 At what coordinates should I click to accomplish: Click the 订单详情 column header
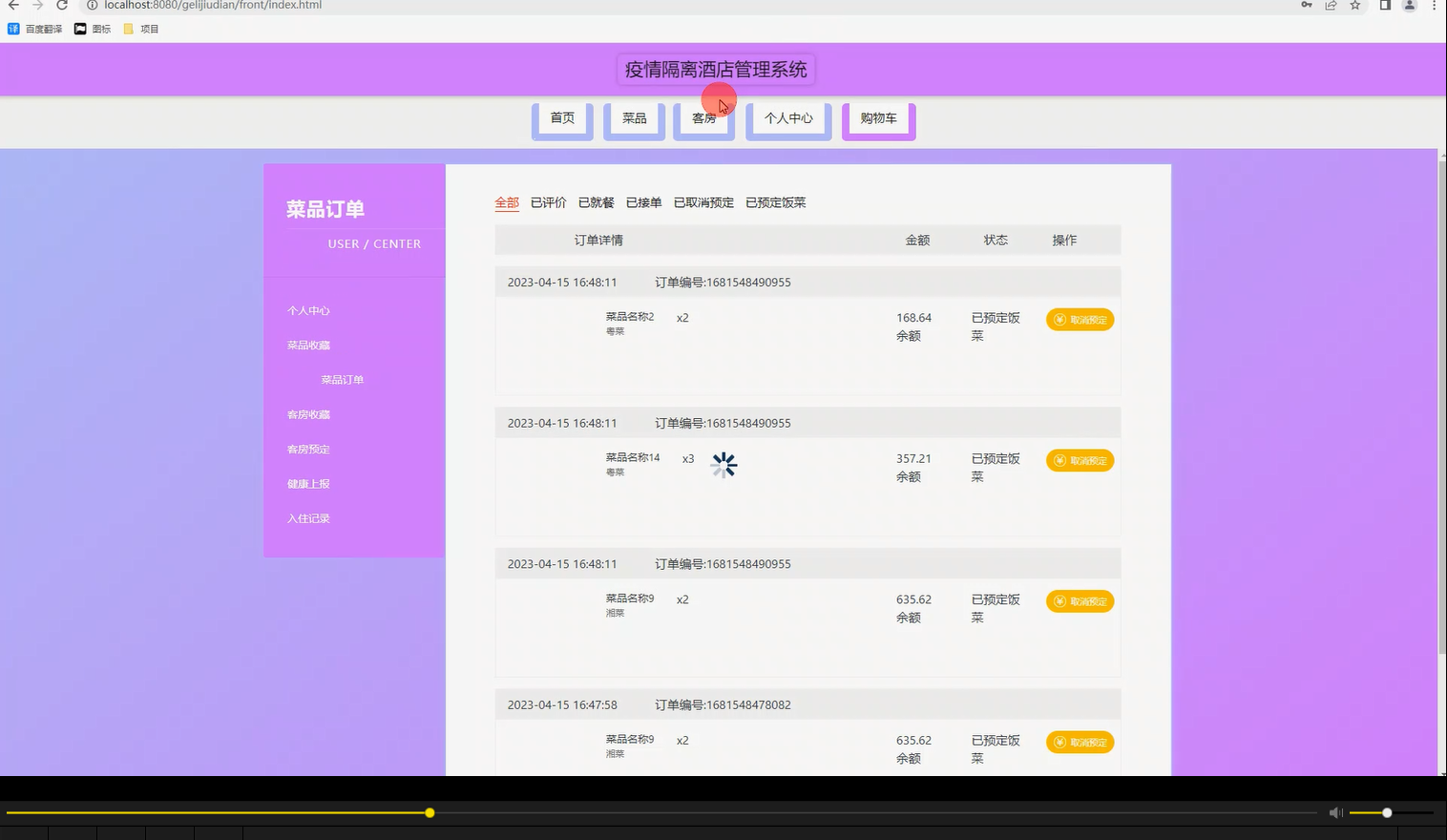point(598,240)
